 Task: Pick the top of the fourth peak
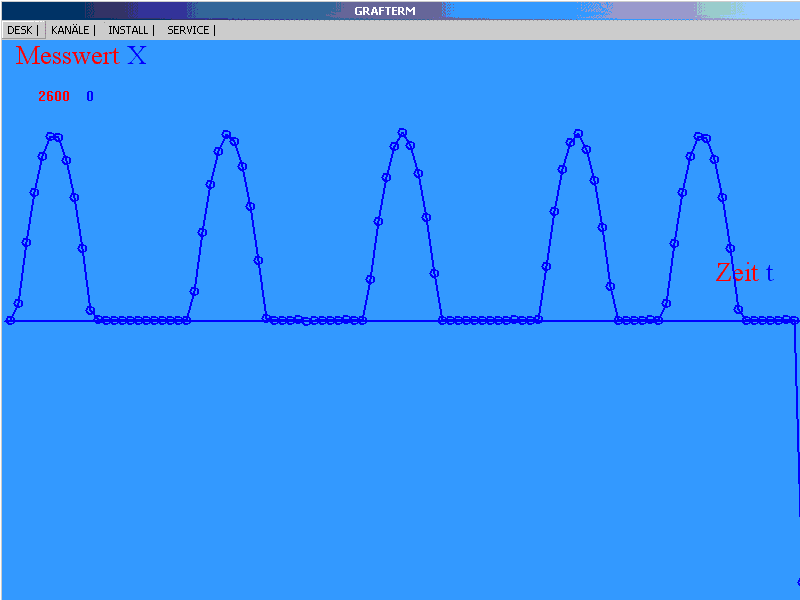pyautogui.click(x=578, y=133)
